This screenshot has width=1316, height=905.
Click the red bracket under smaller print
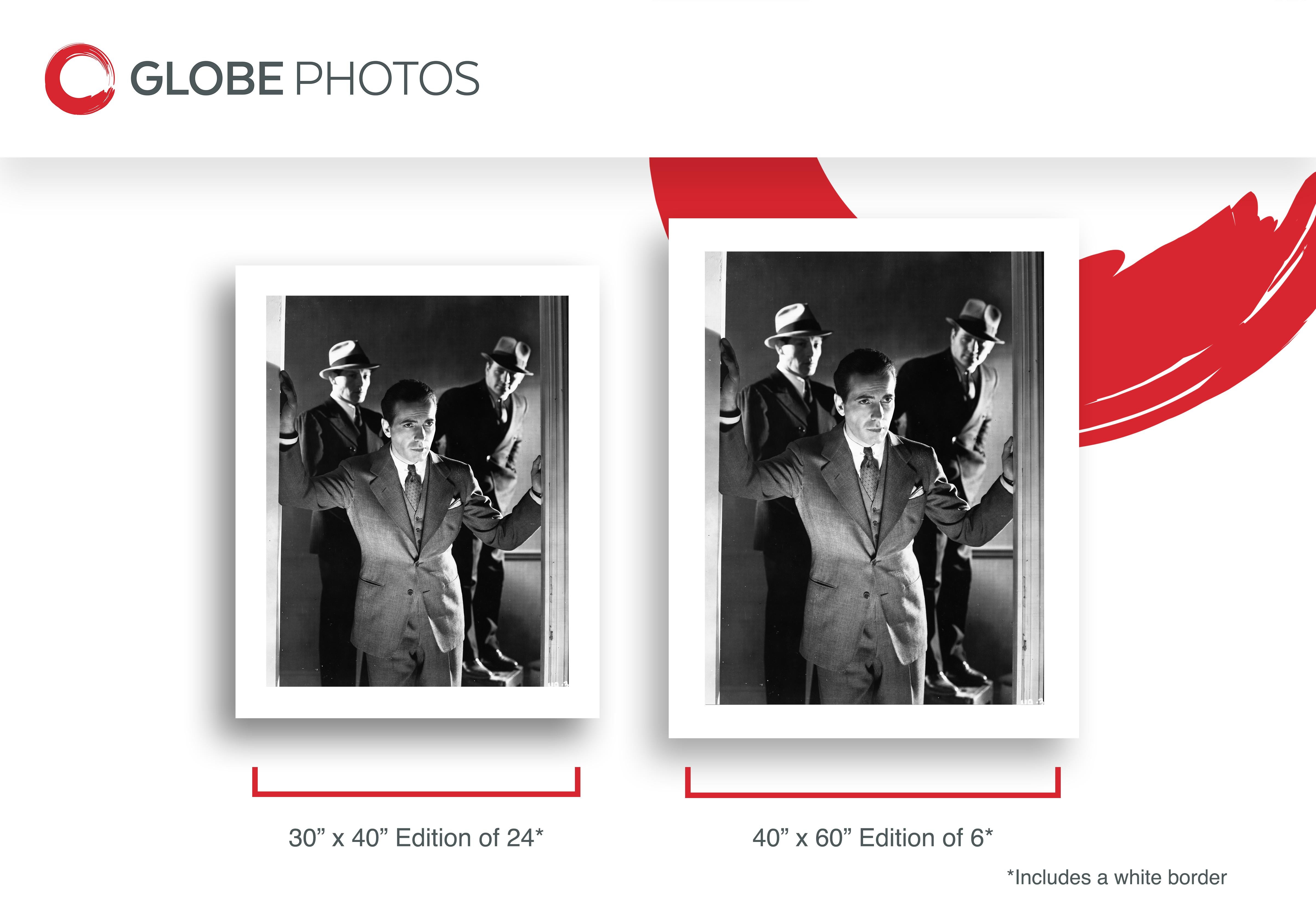pos(416,782)
